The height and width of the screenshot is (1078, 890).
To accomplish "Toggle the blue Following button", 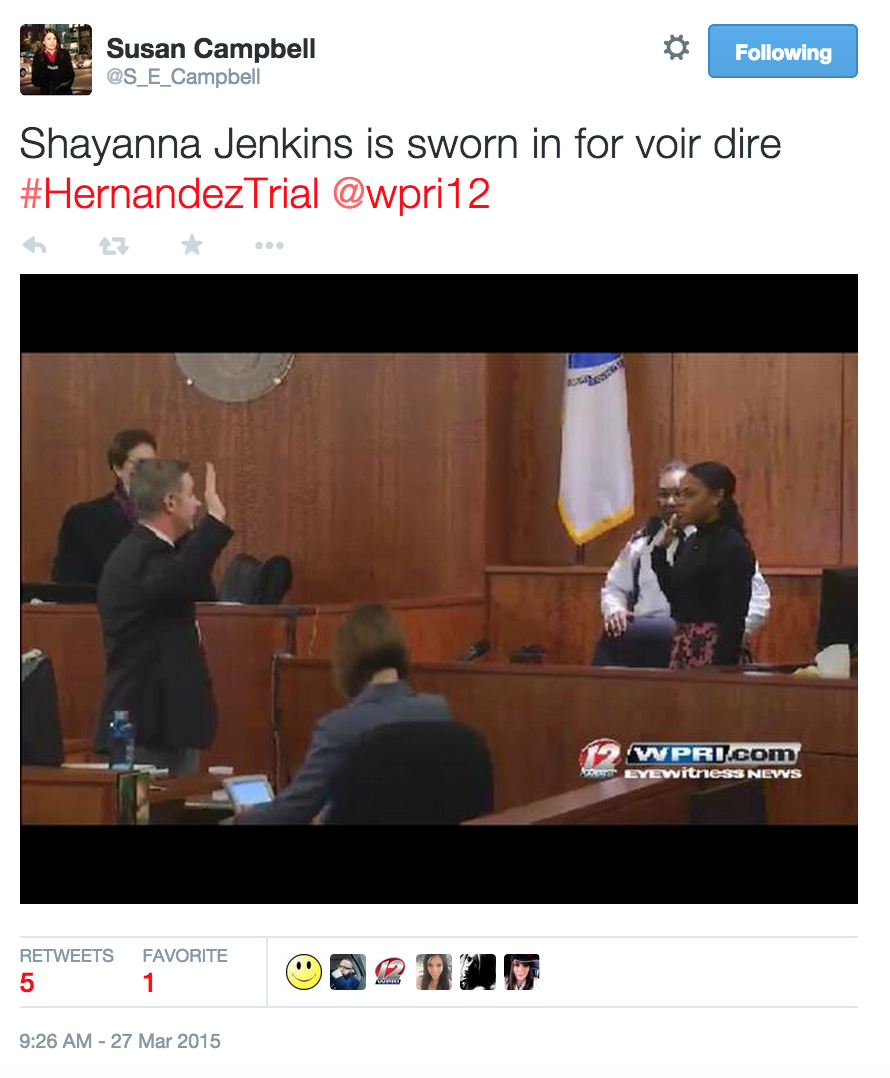I will (783, 52).
